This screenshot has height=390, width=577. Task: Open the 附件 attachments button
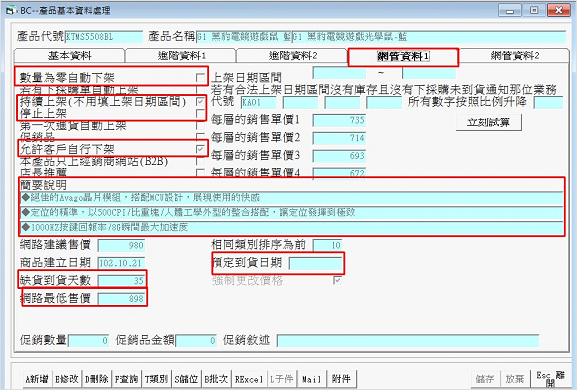(x=341, y=379)
